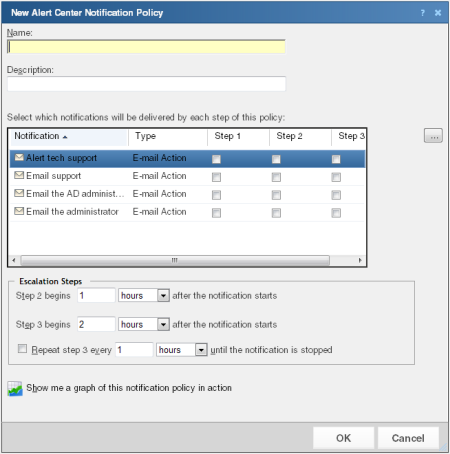Viewport: 450px width, 454px height.
Task: Click the graph icon for policy preview
Action: pyautogui.click(x=15, y=388)
